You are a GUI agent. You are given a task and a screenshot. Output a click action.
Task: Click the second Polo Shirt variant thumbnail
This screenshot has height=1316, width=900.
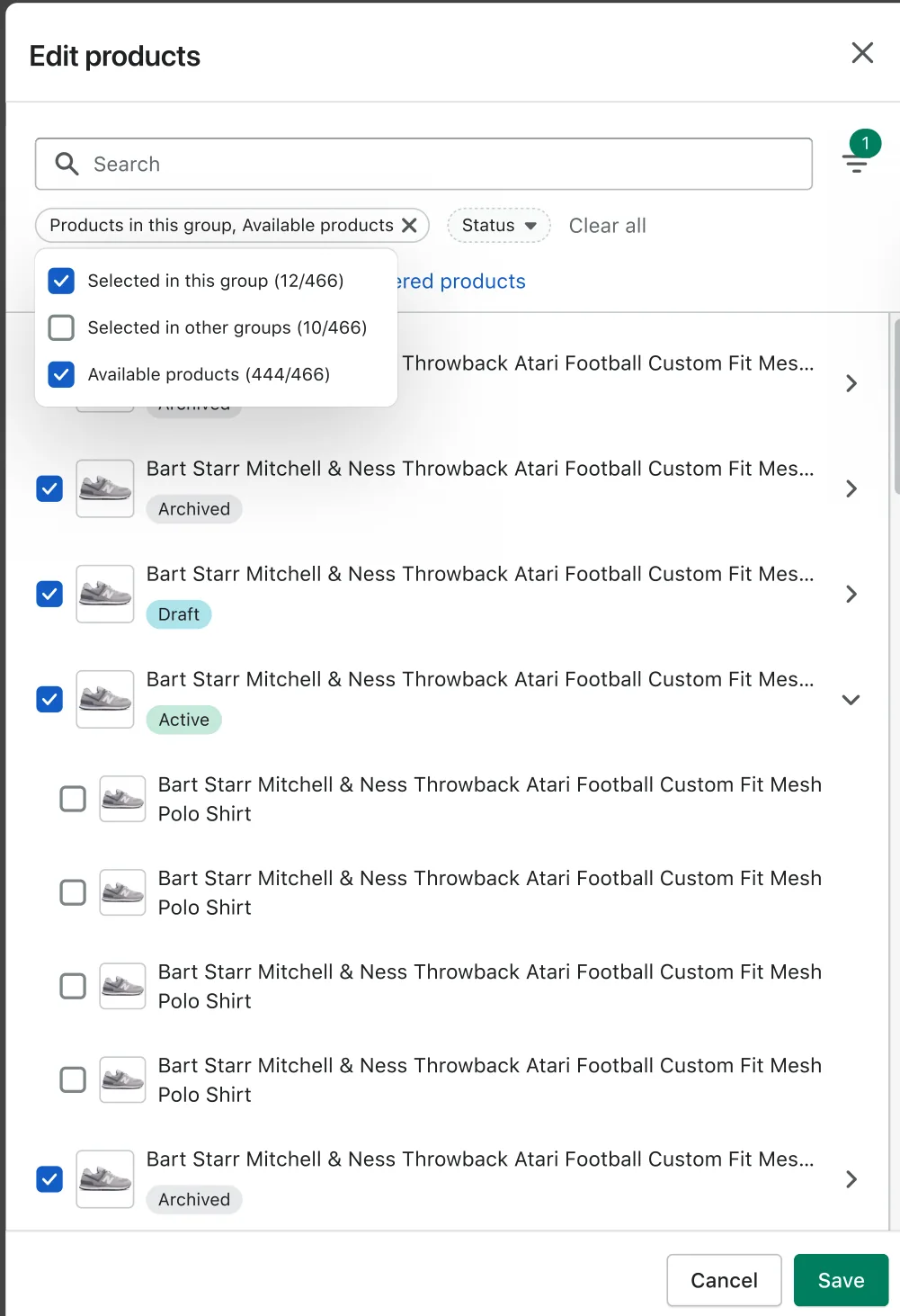[122, 892]
